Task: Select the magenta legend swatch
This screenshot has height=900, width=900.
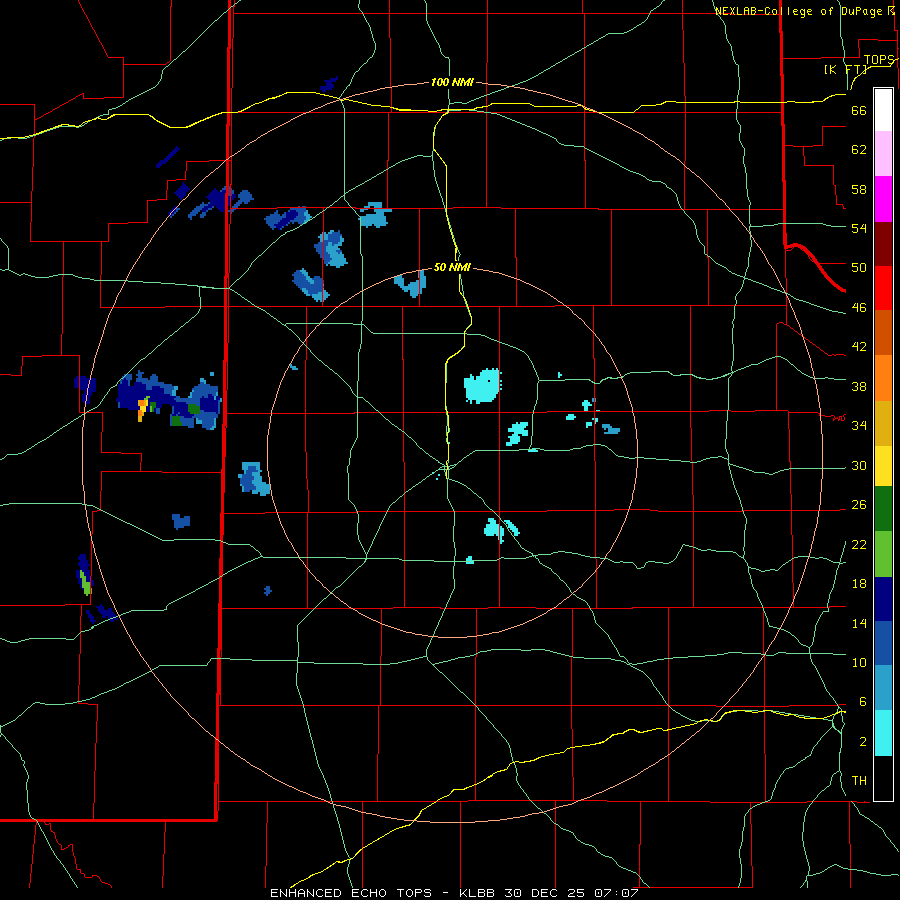Action: pos(883,199)
